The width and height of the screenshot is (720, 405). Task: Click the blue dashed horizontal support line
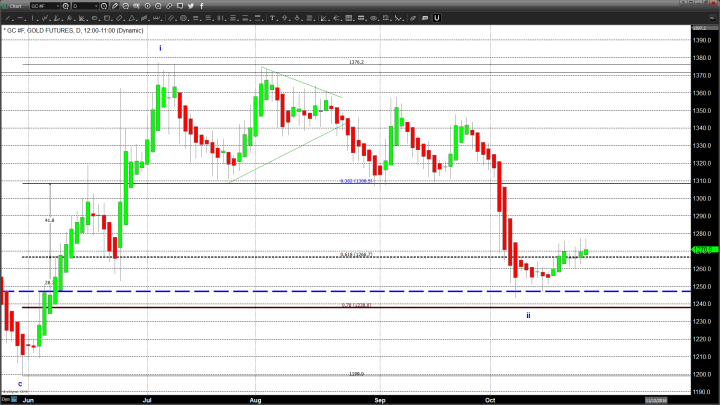point(300,291)
